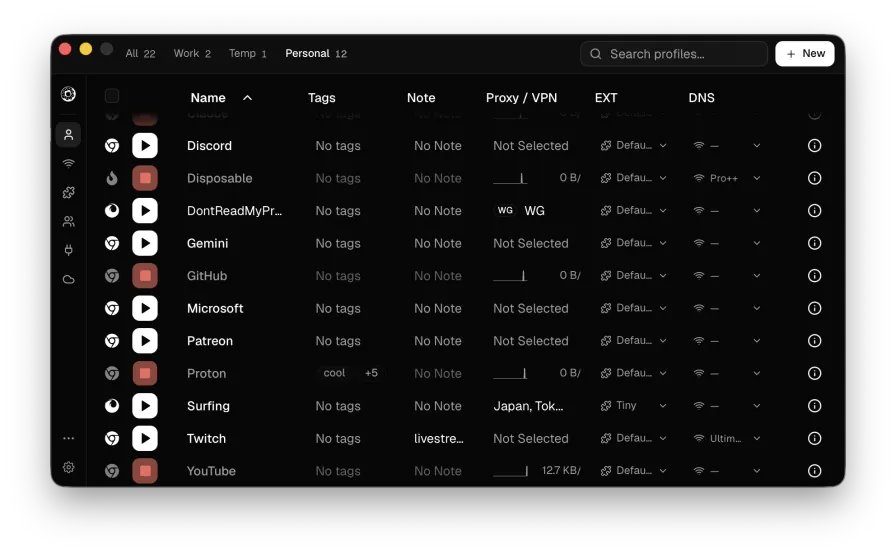
Task: Click the Tags column header
Action: [322, 98]
